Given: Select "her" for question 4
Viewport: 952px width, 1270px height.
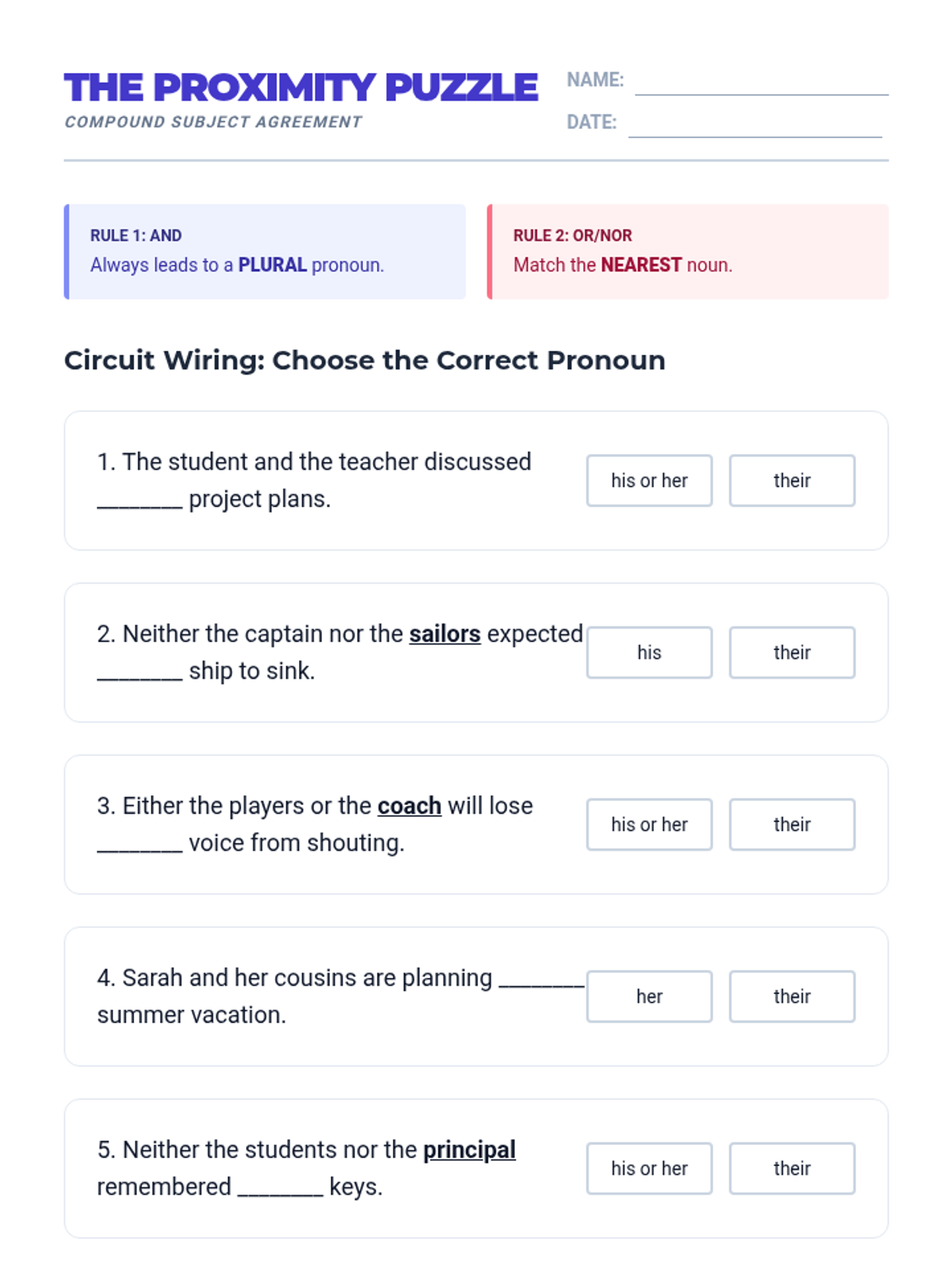Looking at the screenshot, I should [x=649, y=996].
